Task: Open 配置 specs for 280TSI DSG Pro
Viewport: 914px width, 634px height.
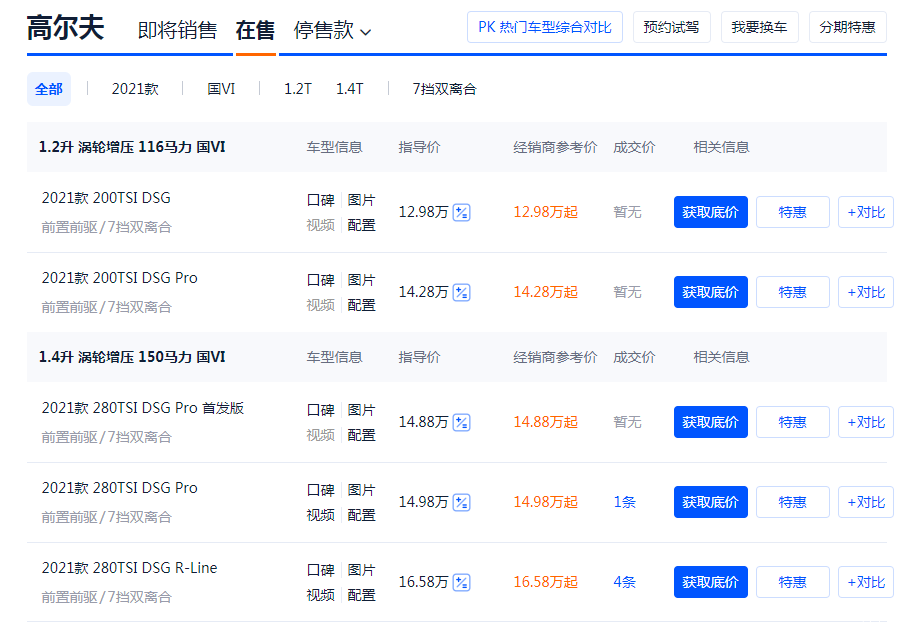Action: [x=361, y=515]
